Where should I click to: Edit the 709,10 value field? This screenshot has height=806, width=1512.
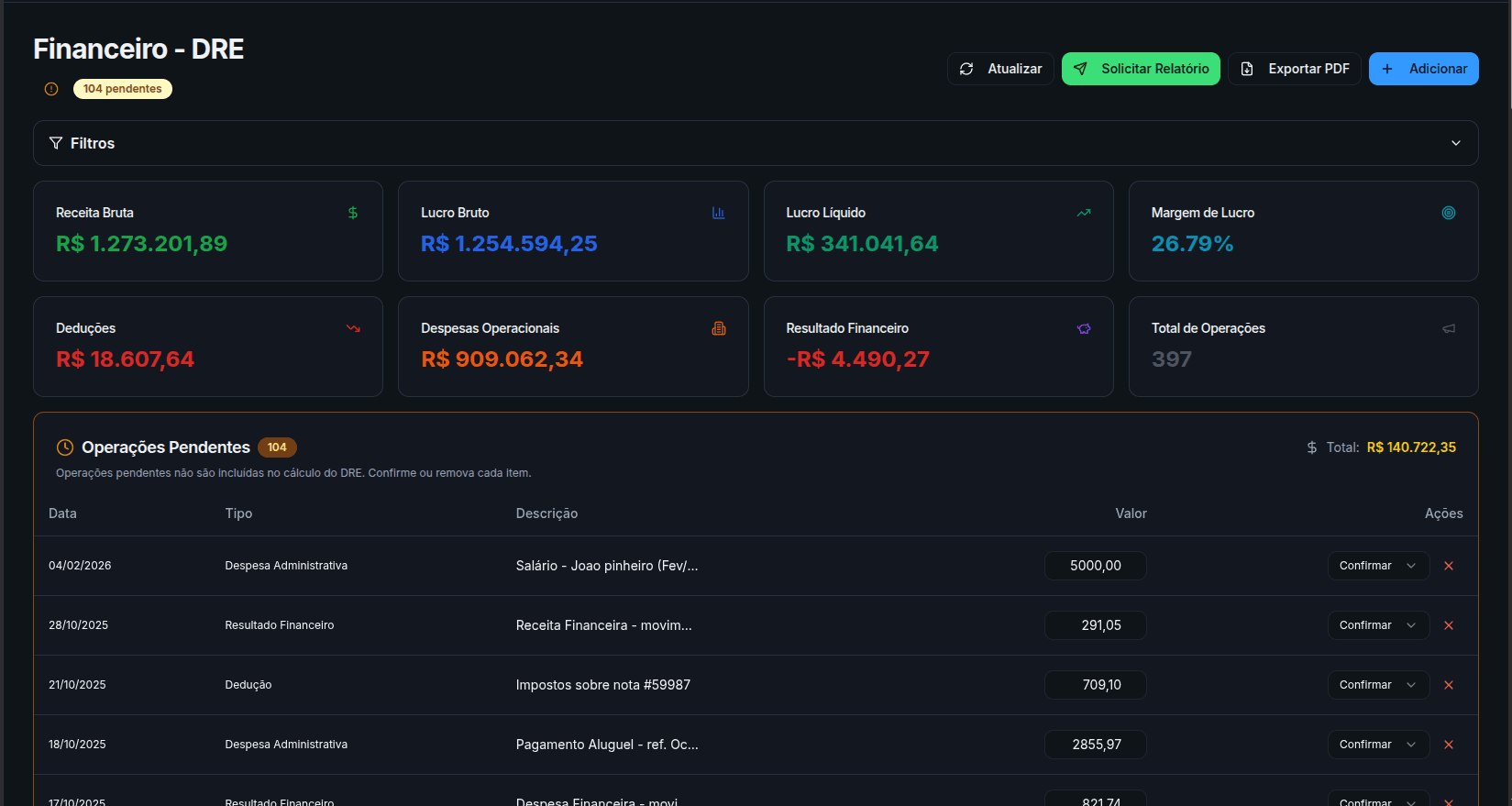click(x=1096, y=685)
